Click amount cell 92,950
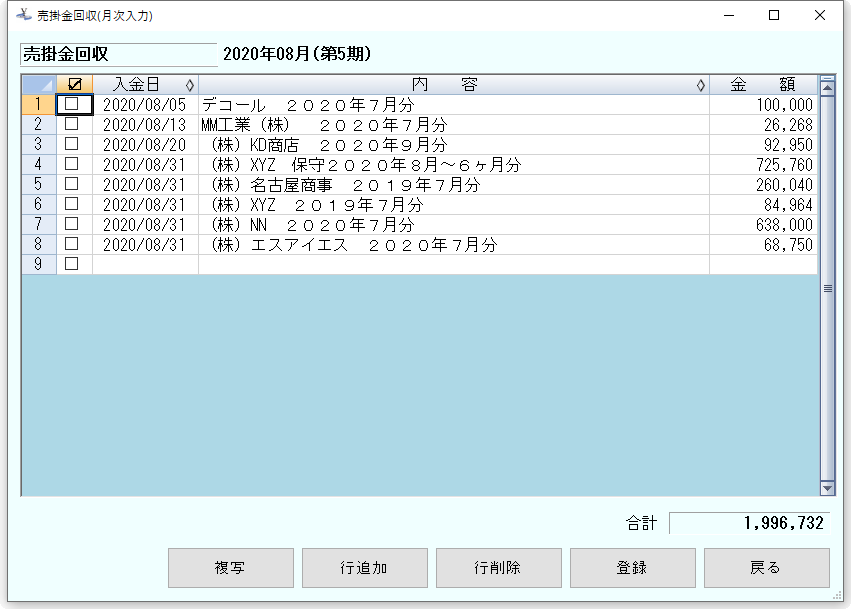 click(x=763, y=144)
